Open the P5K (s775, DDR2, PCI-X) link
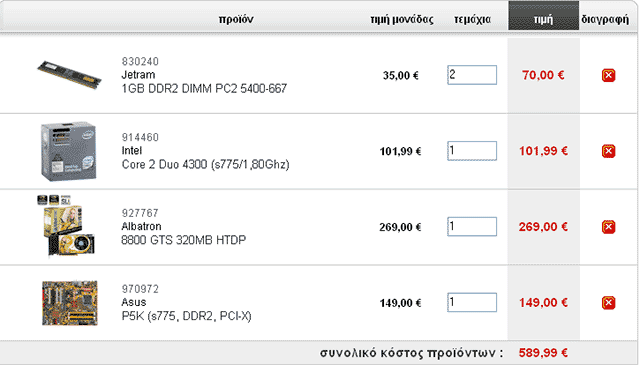640x365 pixels. pos(186,316)
